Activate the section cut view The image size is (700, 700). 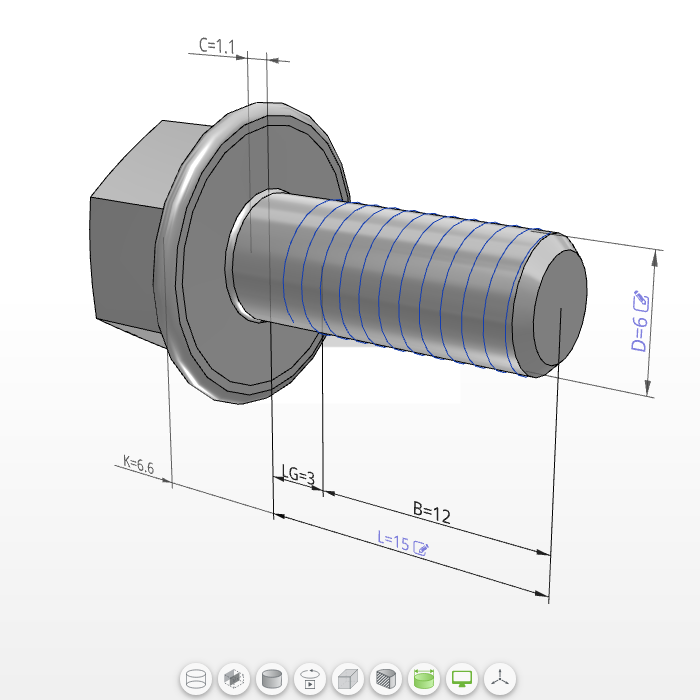click(386, 679)
